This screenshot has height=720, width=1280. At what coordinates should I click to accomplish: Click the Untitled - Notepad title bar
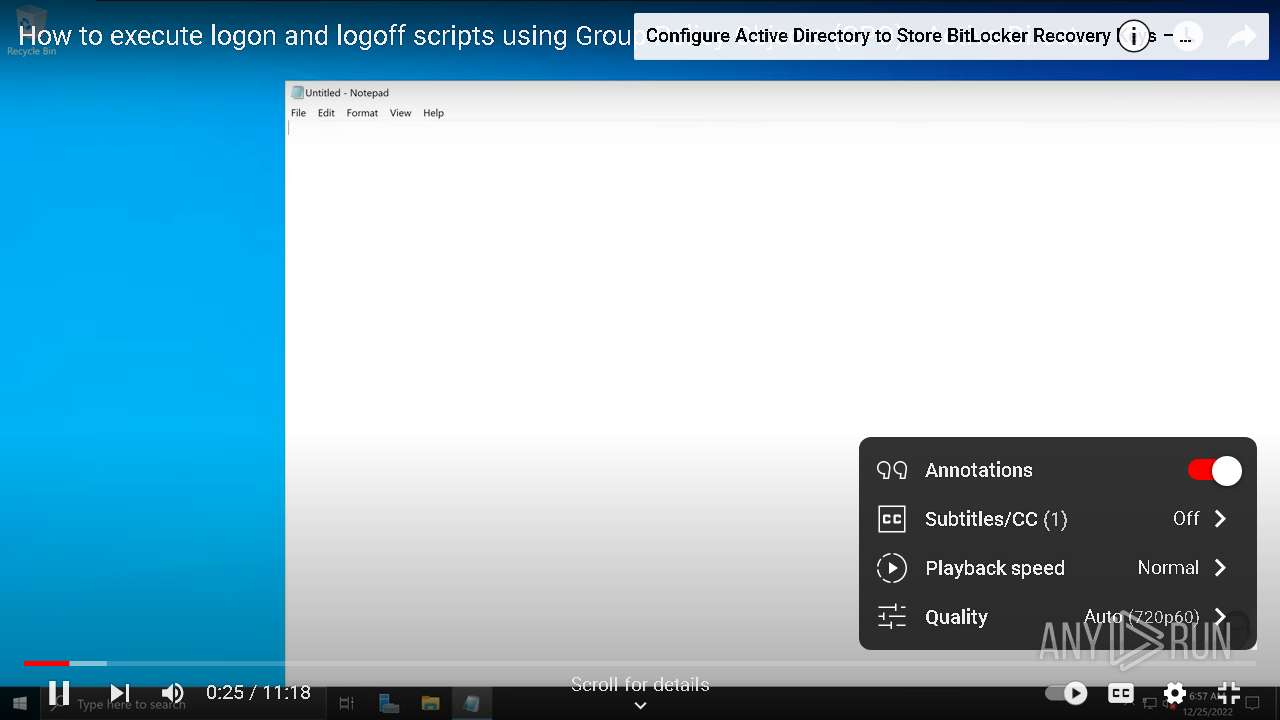point(780,92)
